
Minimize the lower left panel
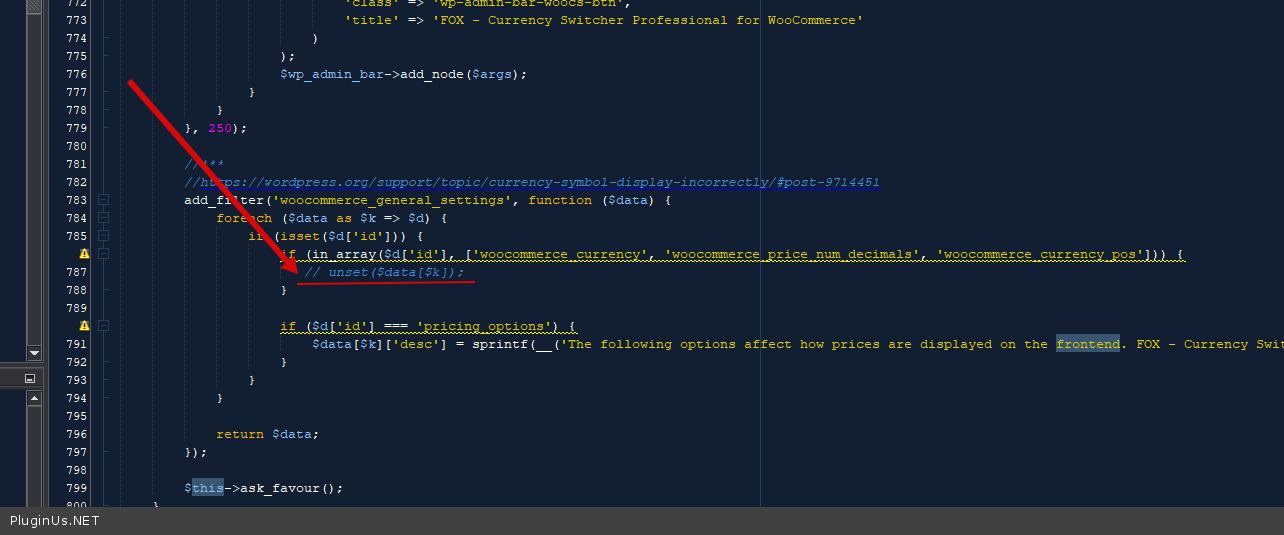pos(30,378)
